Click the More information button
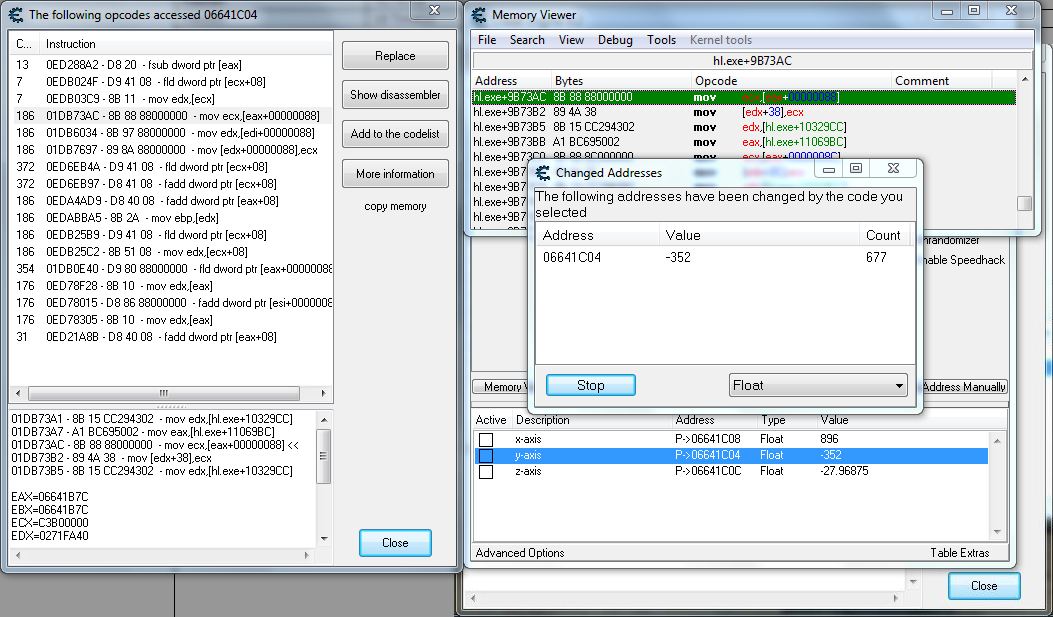This screenshot has width=1053, height=617. pyautogui.click(x=395, y=174)
